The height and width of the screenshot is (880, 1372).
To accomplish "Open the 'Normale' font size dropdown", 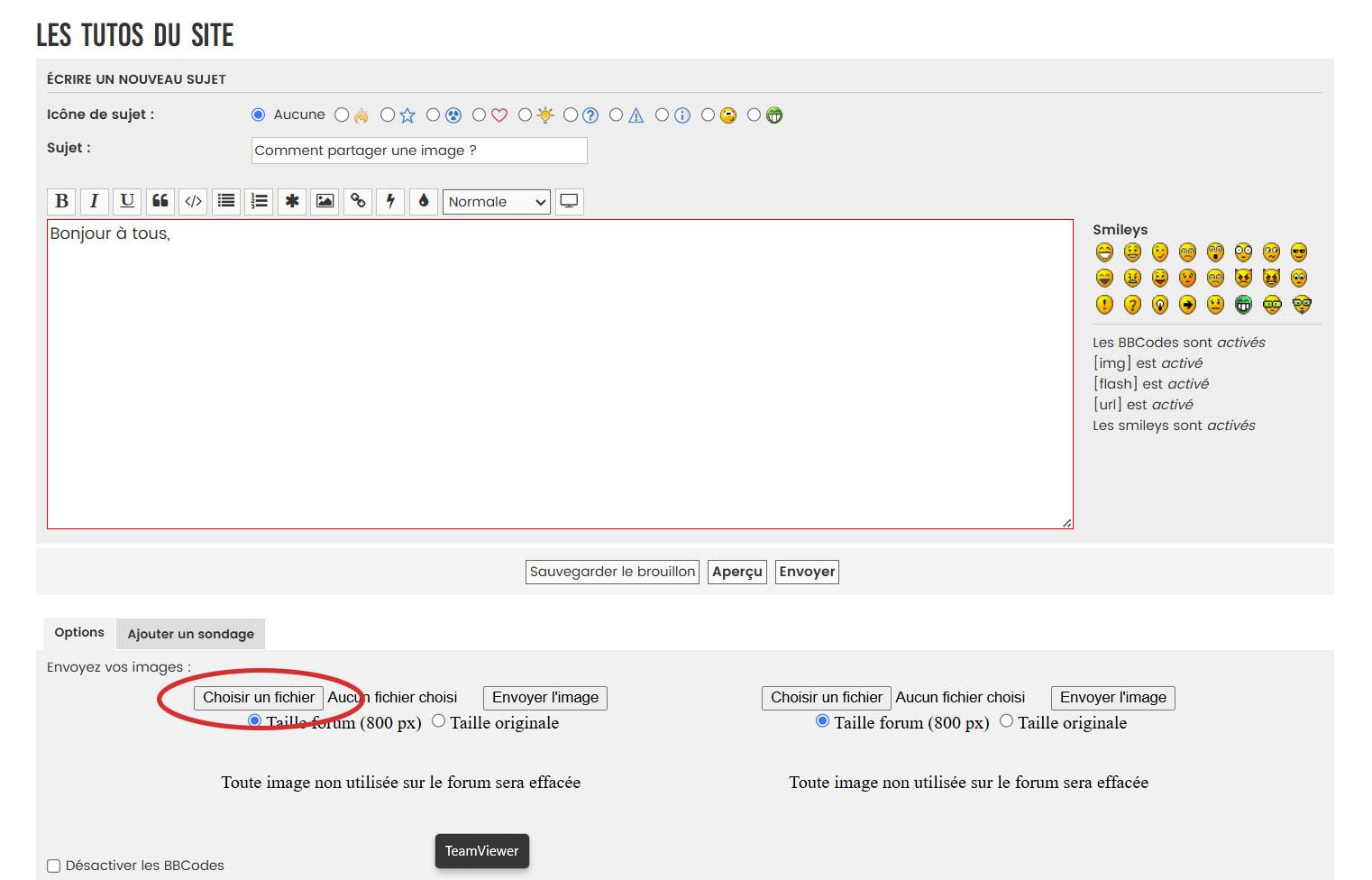I will coord(497,202).
